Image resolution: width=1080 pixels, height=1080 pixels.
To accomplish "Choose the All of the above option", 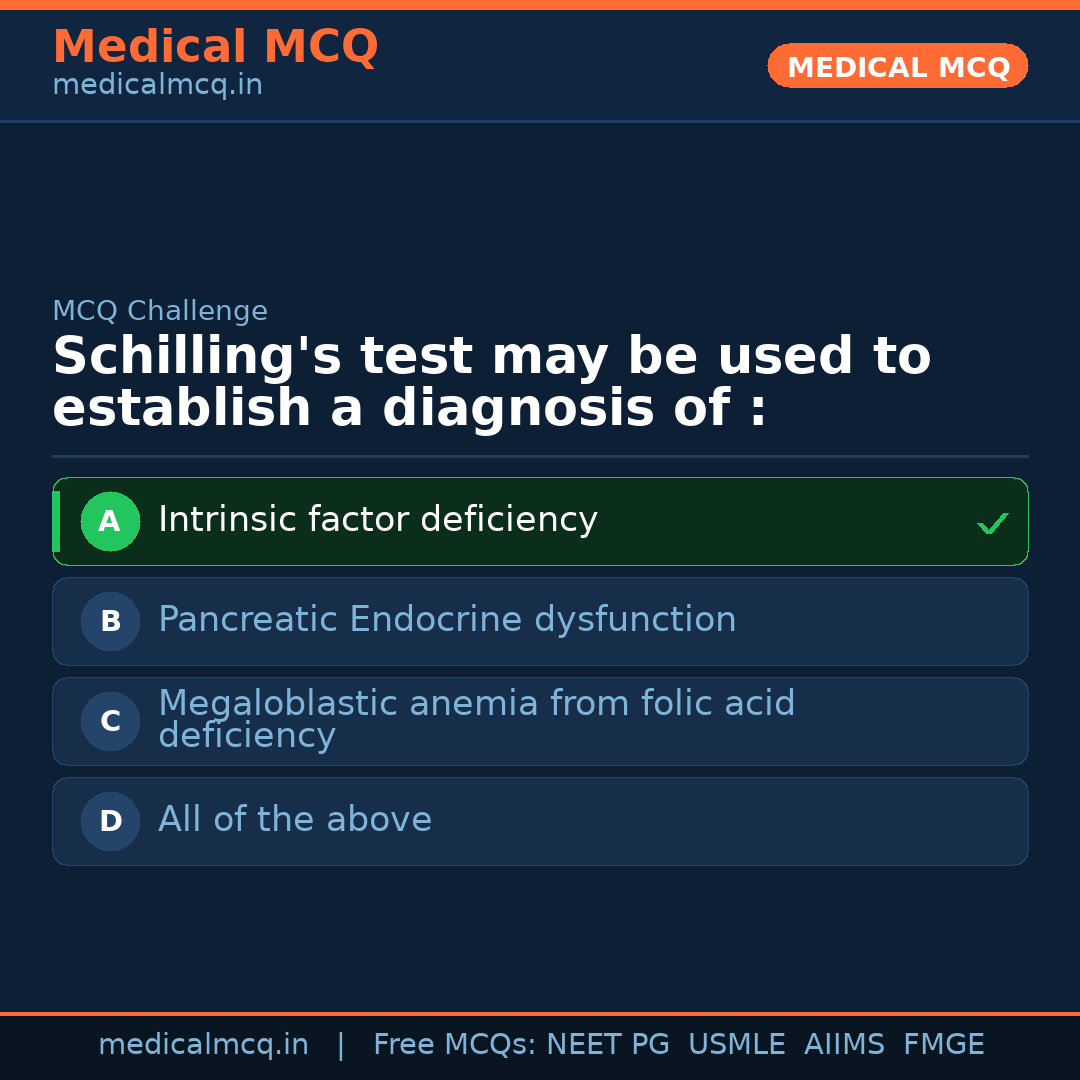I will 295,820.
